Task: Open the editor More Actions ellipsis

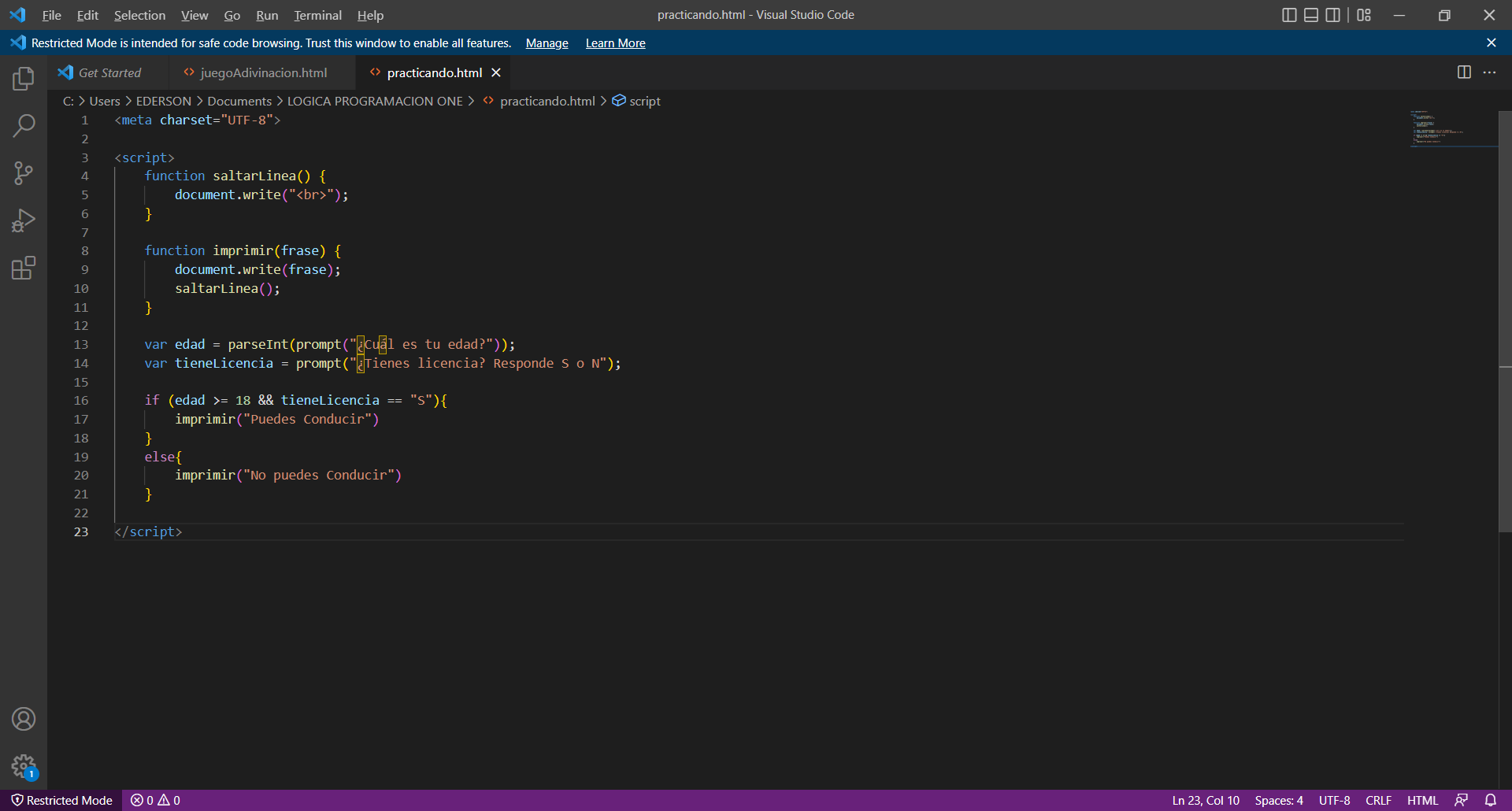Action: (x=1489, y=72)
